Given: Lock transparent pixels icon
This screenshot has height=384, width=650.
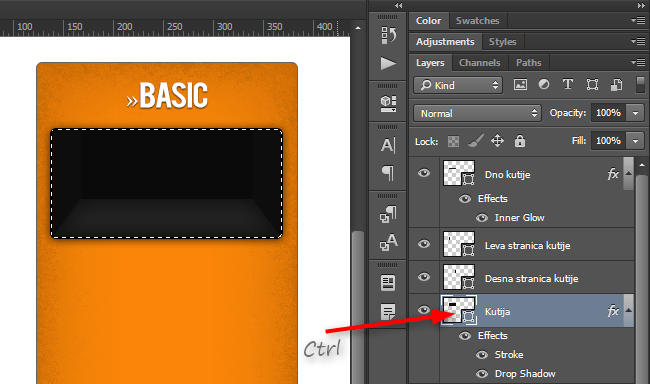Looking at the screenshot, I should coord(453,141).
